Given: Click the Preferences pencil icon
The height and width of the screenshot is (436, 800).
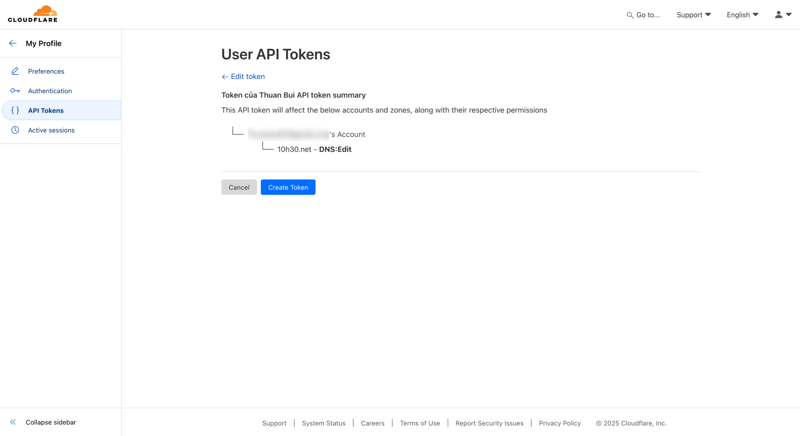Looking at the screenshot, I should [15, 71].
